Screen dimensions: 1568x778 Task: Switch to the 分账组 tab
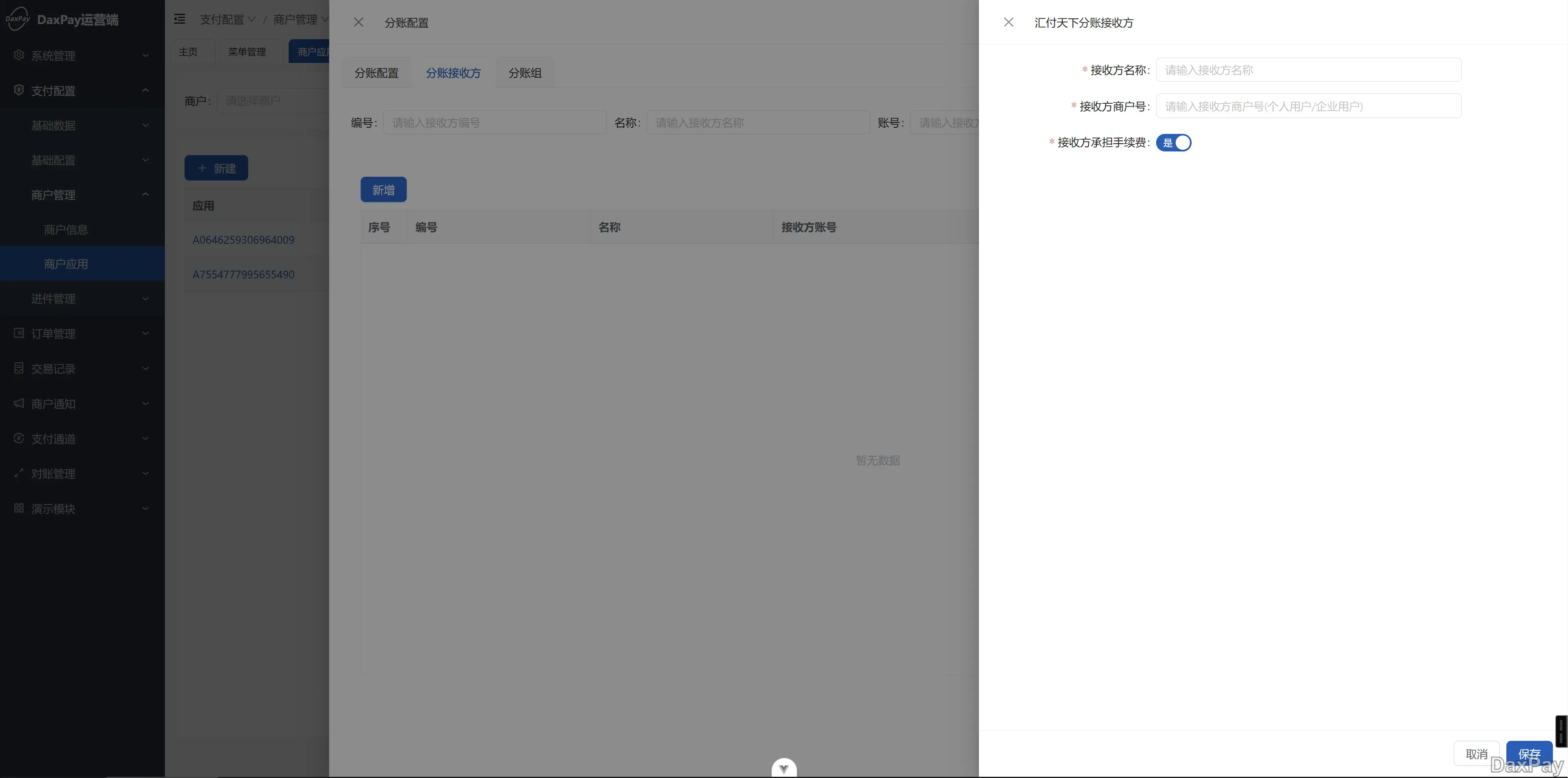pyautogui.click(x=525, y=73)
